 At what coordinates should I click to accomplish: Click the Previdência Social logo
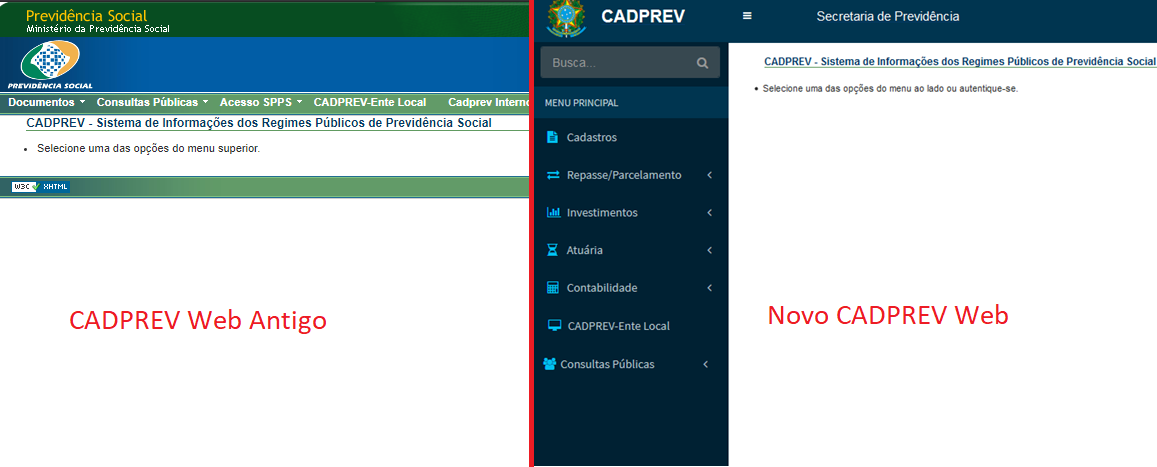click(x=49, y=65)
